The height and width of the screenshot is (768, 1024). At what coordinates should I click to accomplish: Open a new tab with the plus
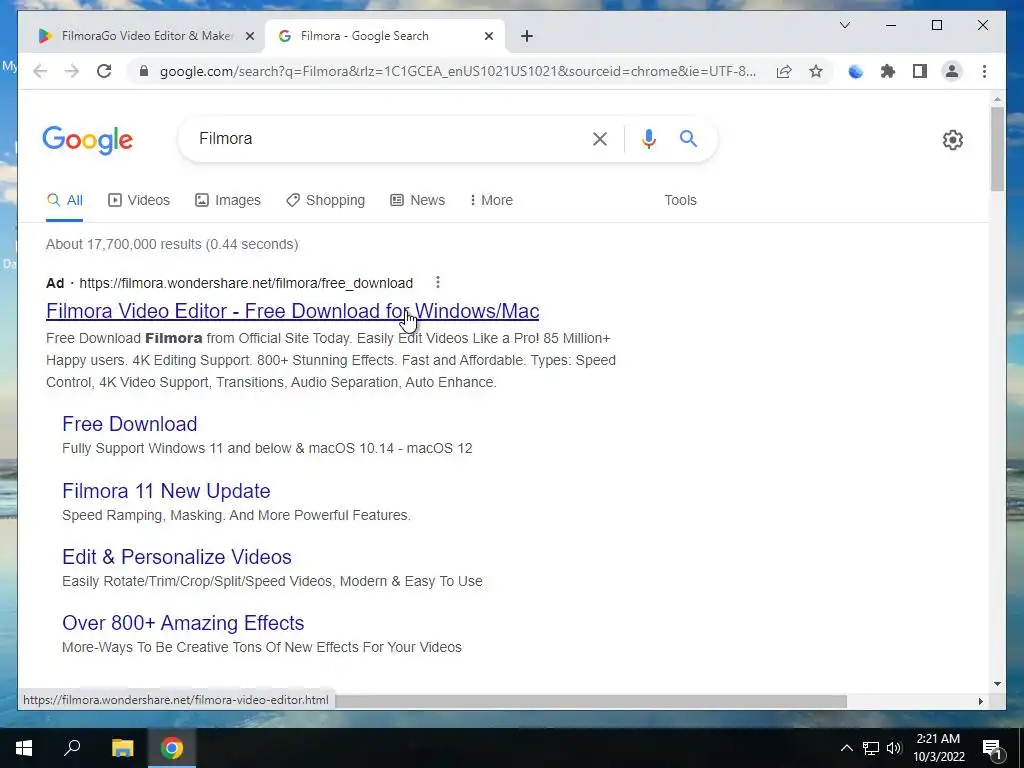527,36
